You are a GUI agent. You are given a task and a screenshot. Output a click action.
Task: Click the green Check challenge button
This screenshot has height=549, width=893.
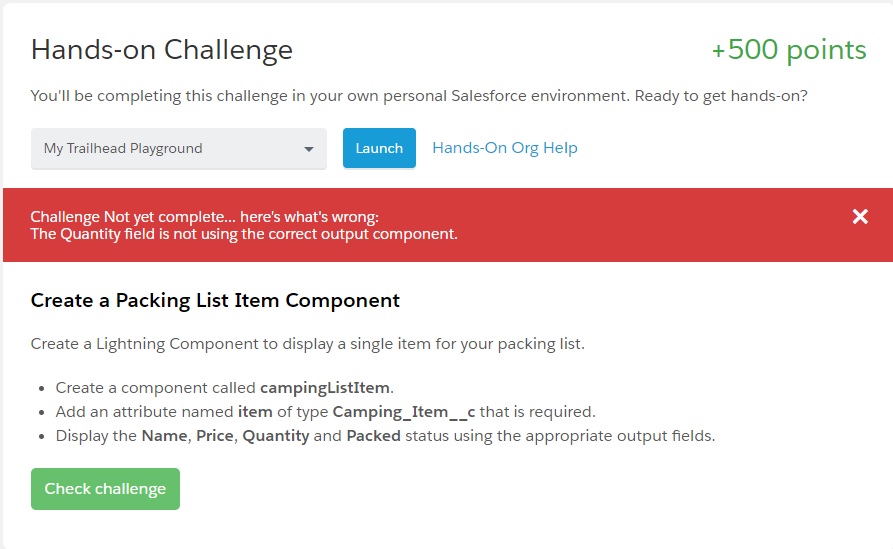pos(105,489)
